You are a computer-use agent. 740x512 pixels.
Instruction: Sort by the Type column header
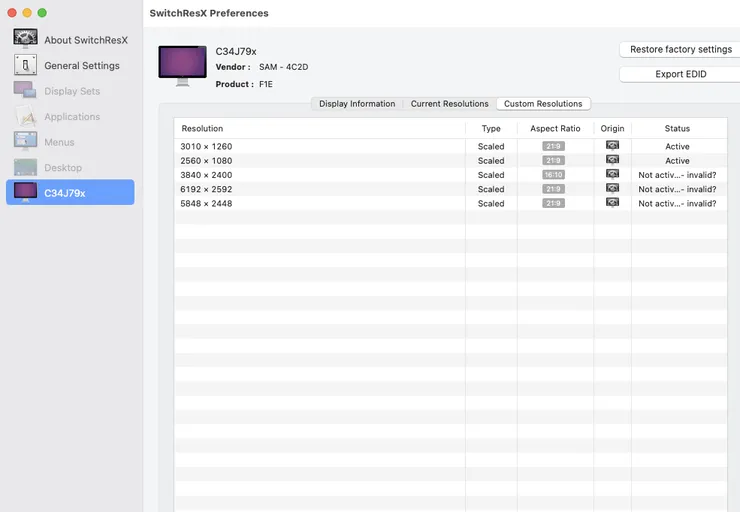click(x=491, y=128)
